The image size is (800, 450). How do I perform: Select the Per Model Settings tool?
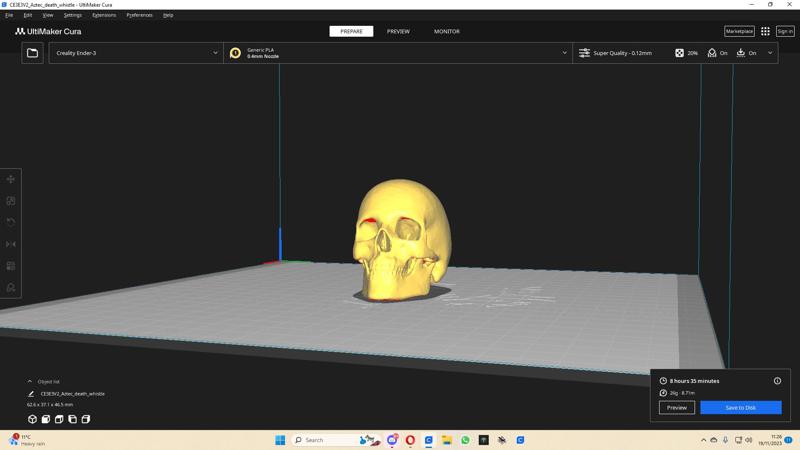click(11, 266)
